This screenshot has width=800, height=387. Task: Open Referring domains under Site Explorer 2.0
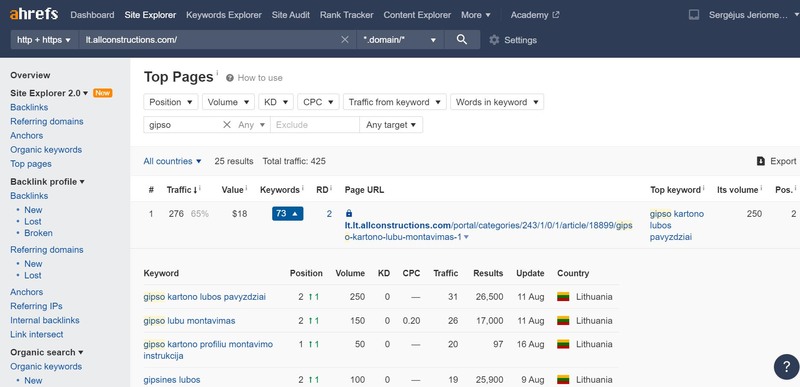pos(46,121)
